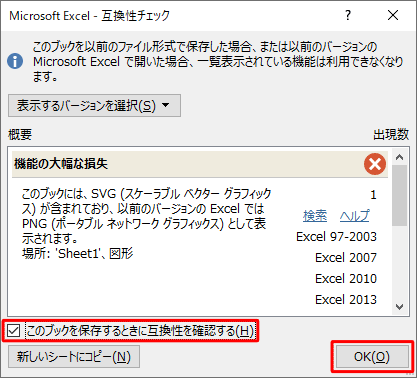The image size is (417, 378).
Task: Click the scrollbar up arrow
Action: point(399,157)
